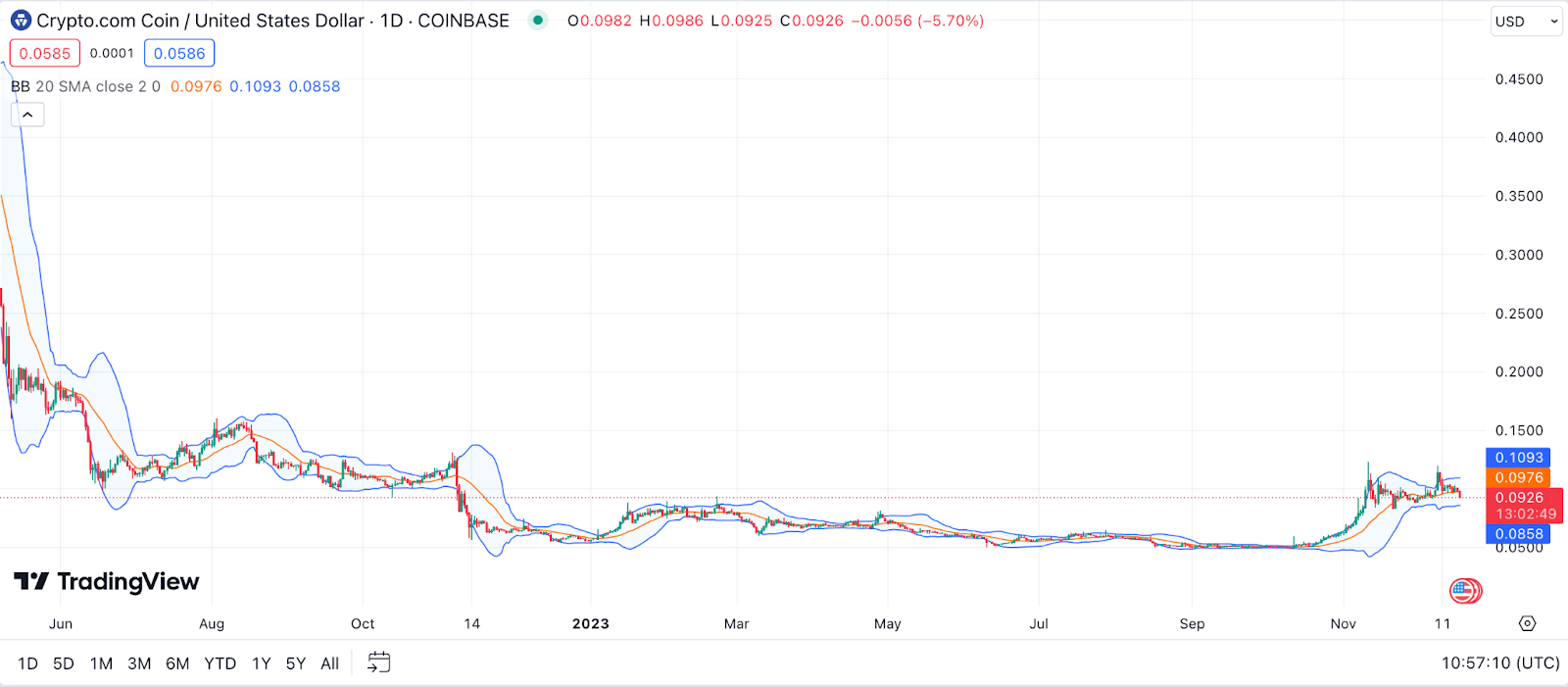Open the go to date calendar icon
The image size is (1568, 687).
point(378,662)
